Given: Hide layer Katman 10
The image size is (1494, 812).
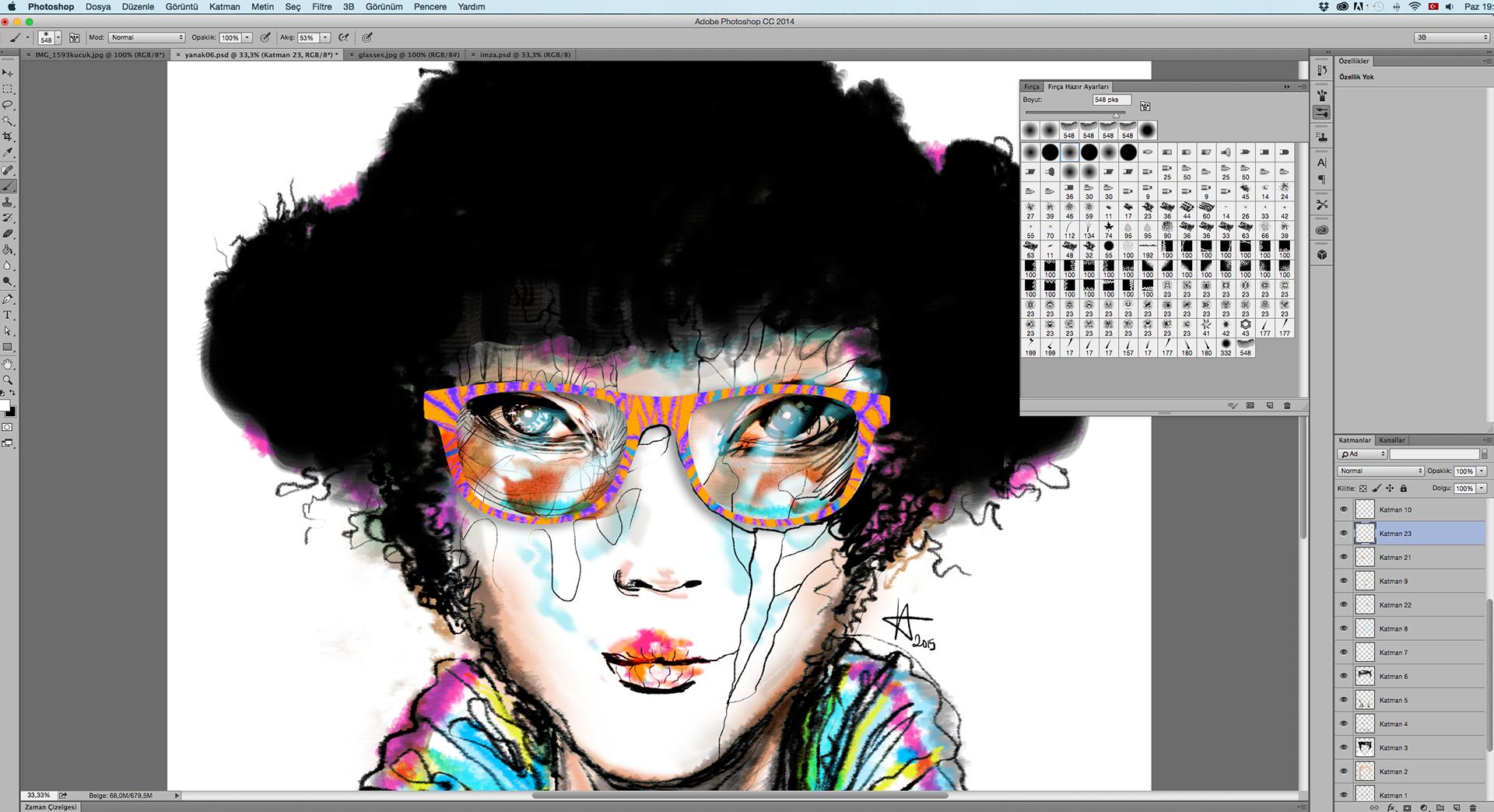Looking at the screenshot, I should coord(1343,509).
